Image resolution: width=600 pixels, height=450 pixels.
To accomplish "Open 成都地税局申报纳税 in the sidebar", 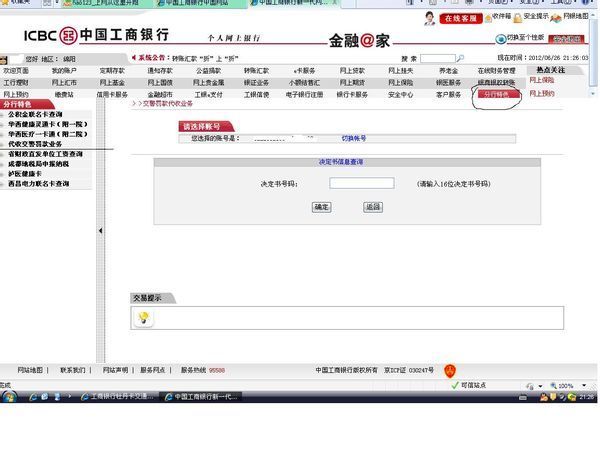I will point(38,164).
